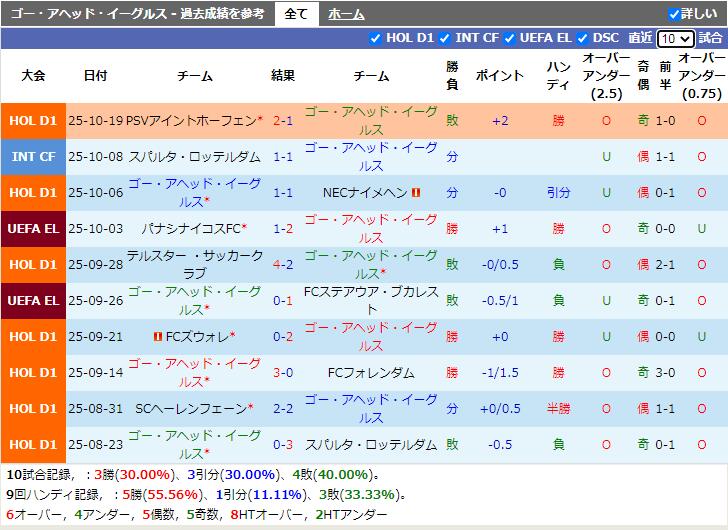
Task: Click red card icon beside FCズヴォレ
Action: tap(158, 337)
